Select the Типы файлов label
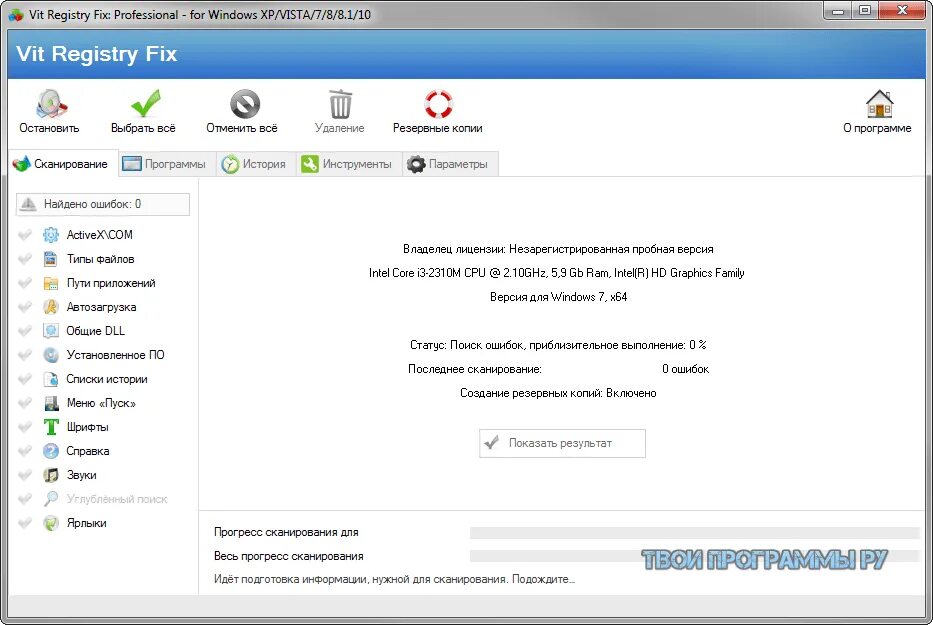The width and height of the screenshot is (933, 625). tap(101, 259)
